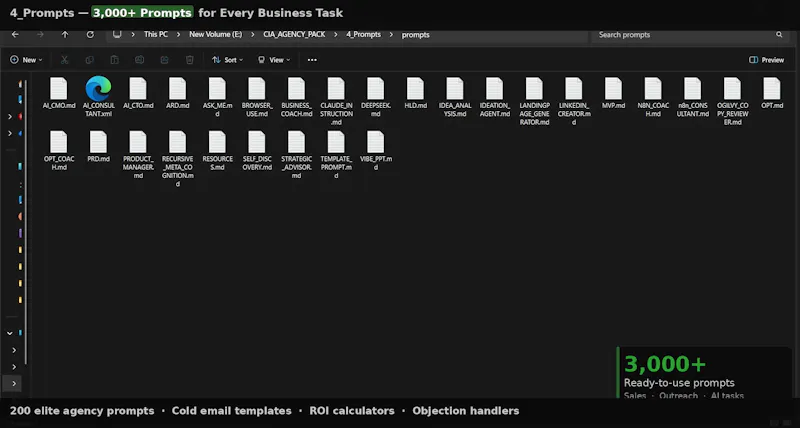The height and width of the screenshot is (428, 800).
Task: Click the Share icon in toolbar
Action: [x=164, y=60]
